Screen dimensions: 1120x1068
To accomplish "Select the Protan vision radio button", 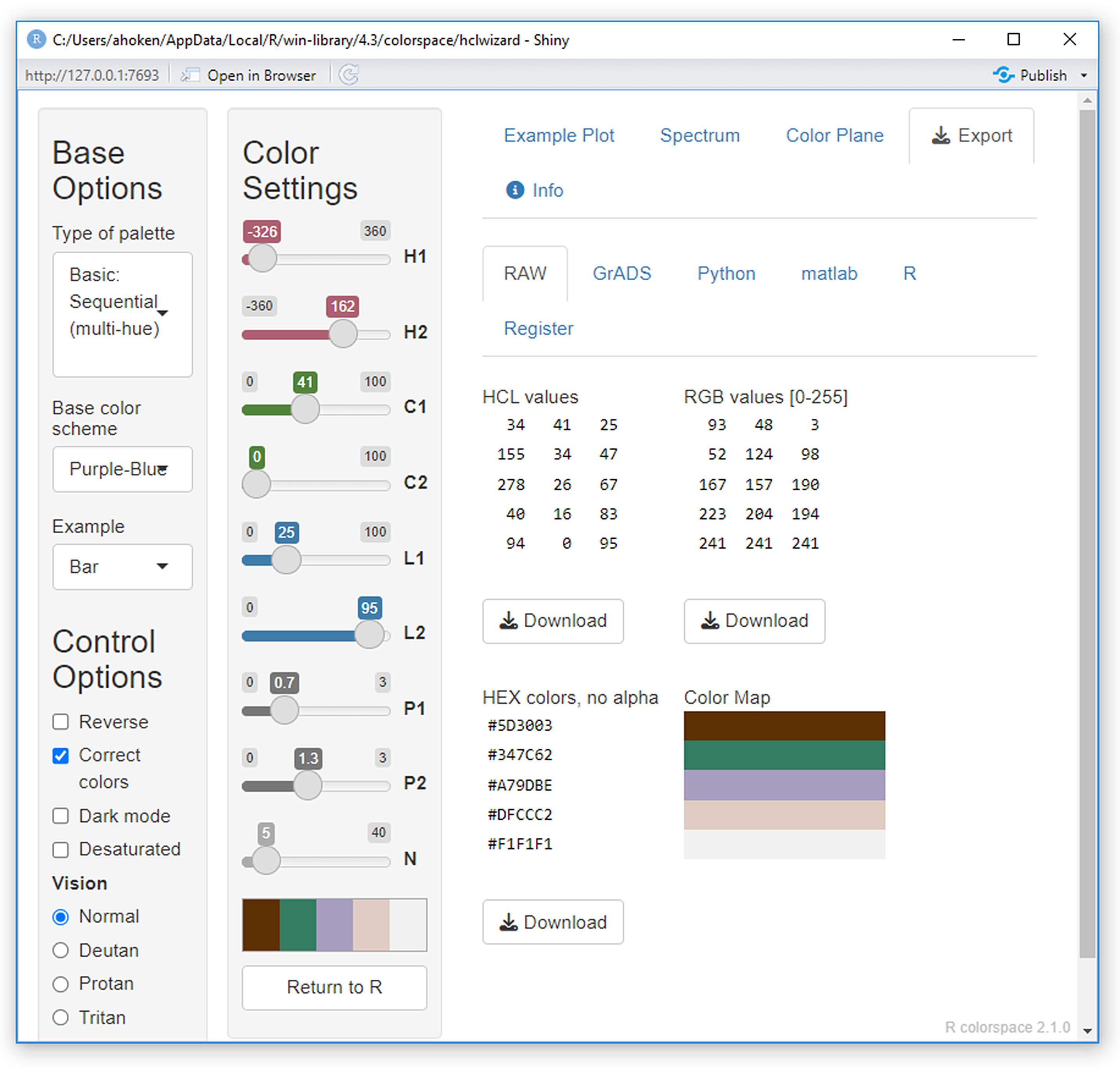I will coord(60,984).
